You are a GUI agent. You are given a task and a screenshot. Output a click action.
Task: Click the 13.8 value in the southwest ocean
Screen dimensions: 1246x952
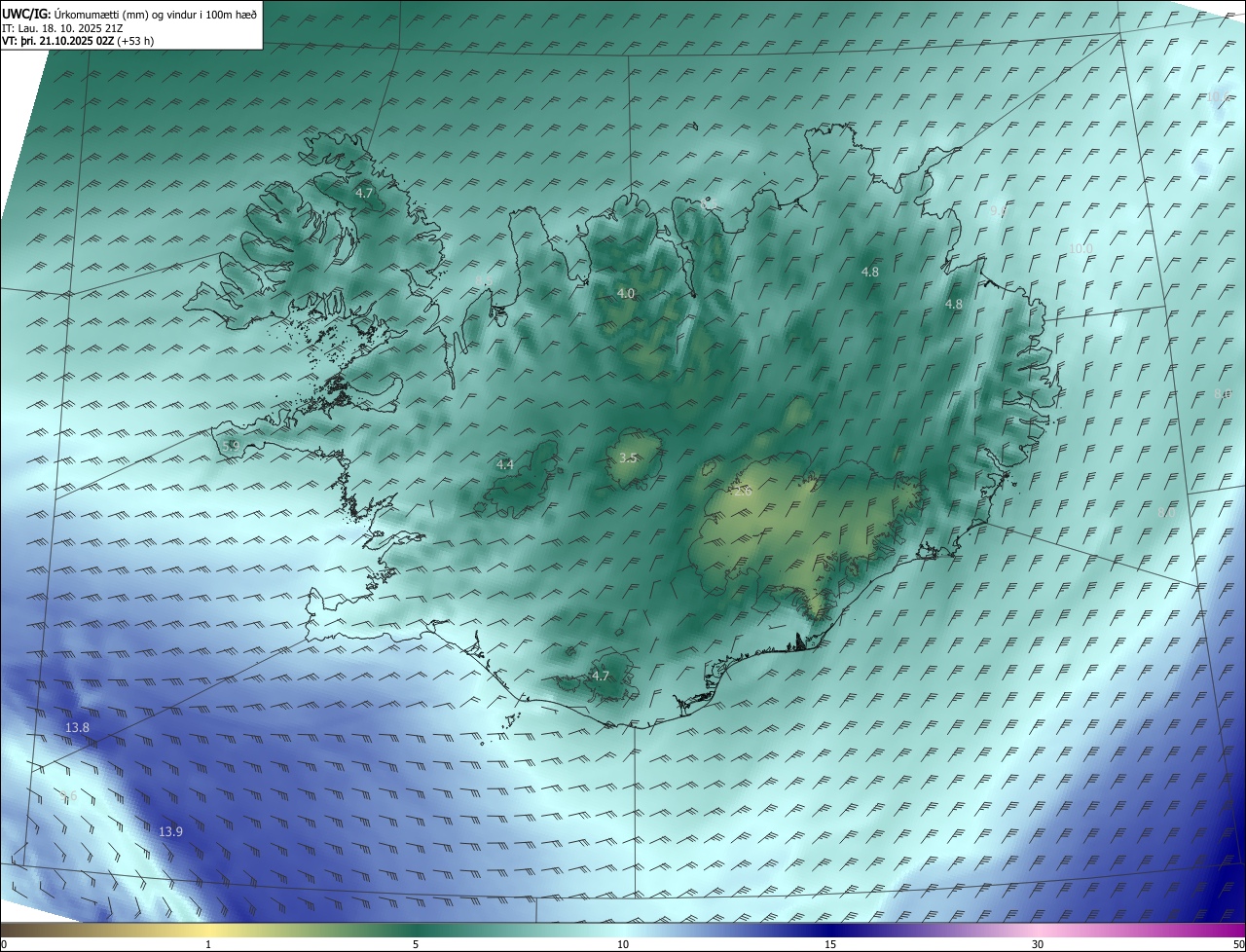(x=77, y=727)
